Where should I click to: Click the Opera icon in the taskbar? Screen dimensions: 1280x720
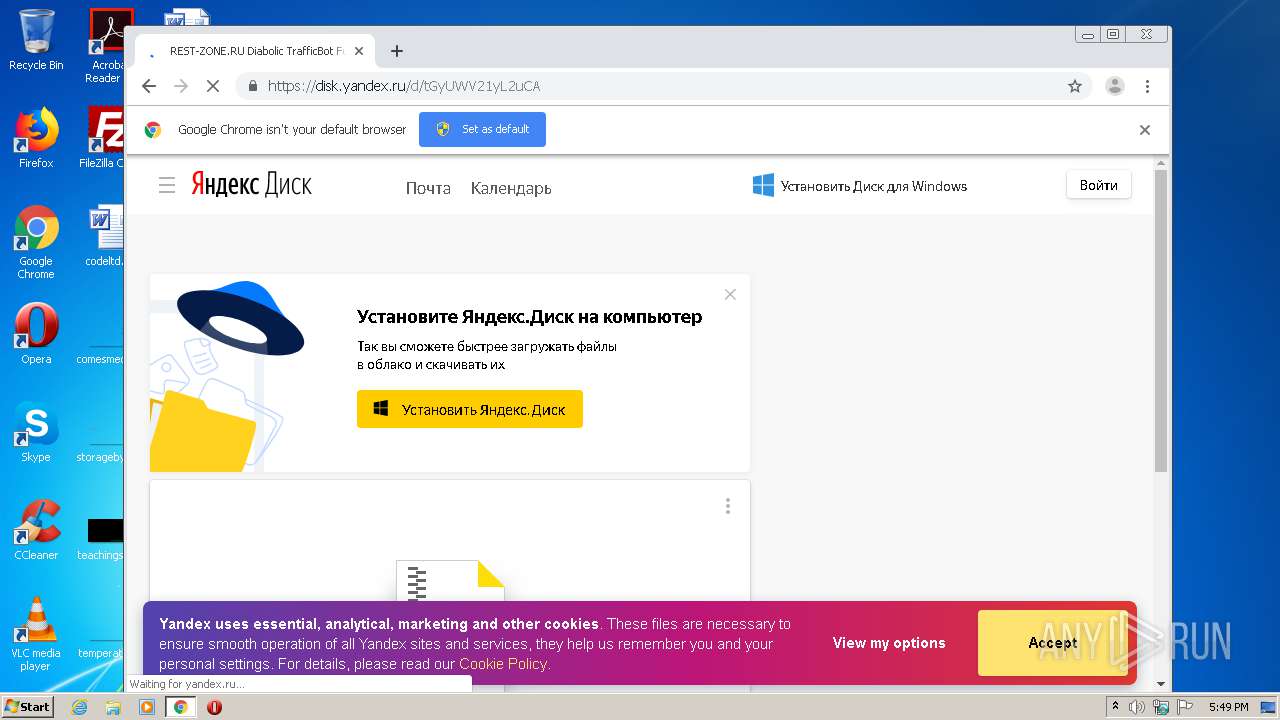214,707
